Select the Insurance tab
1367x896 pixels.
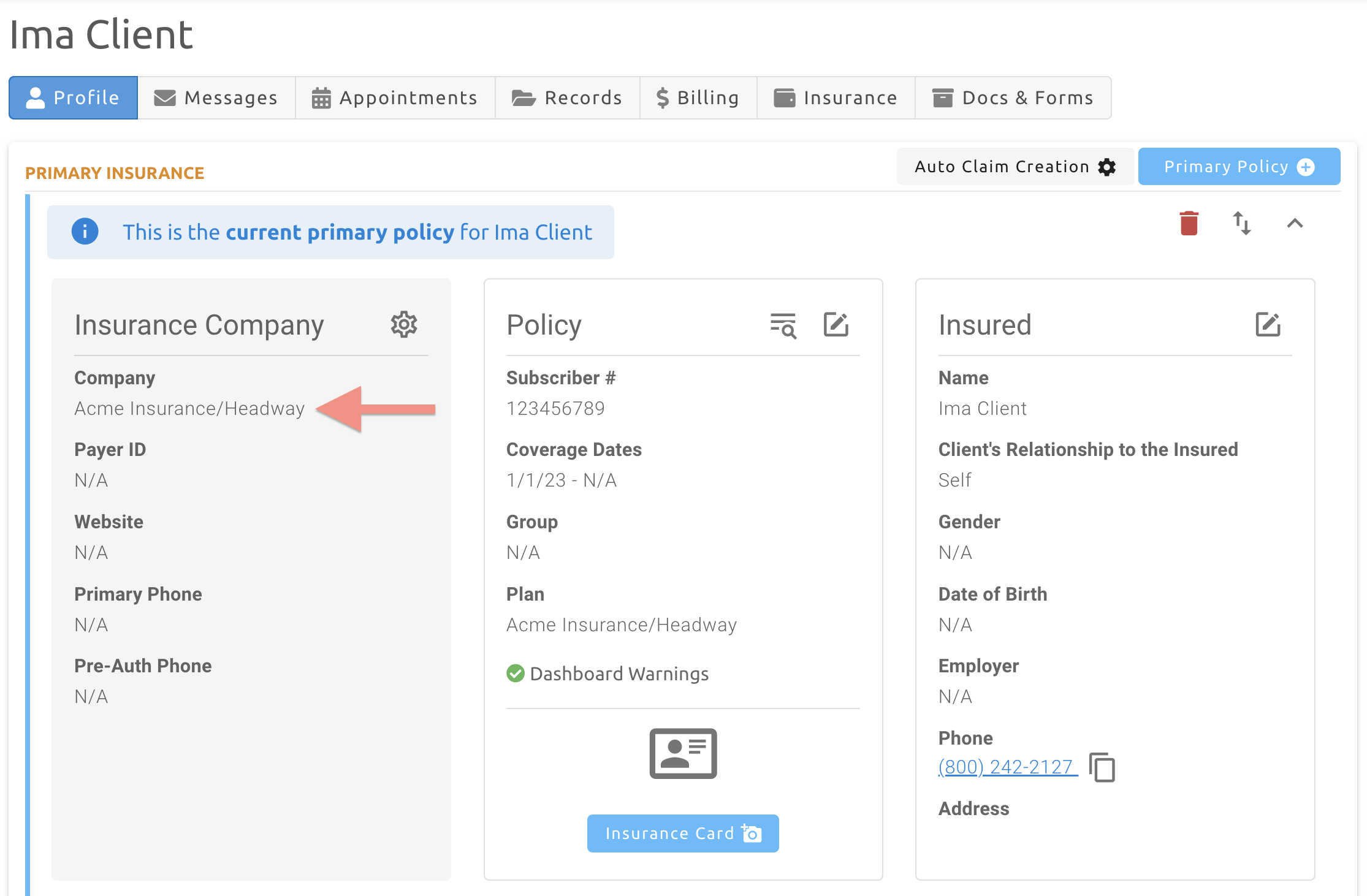(836, 98)
